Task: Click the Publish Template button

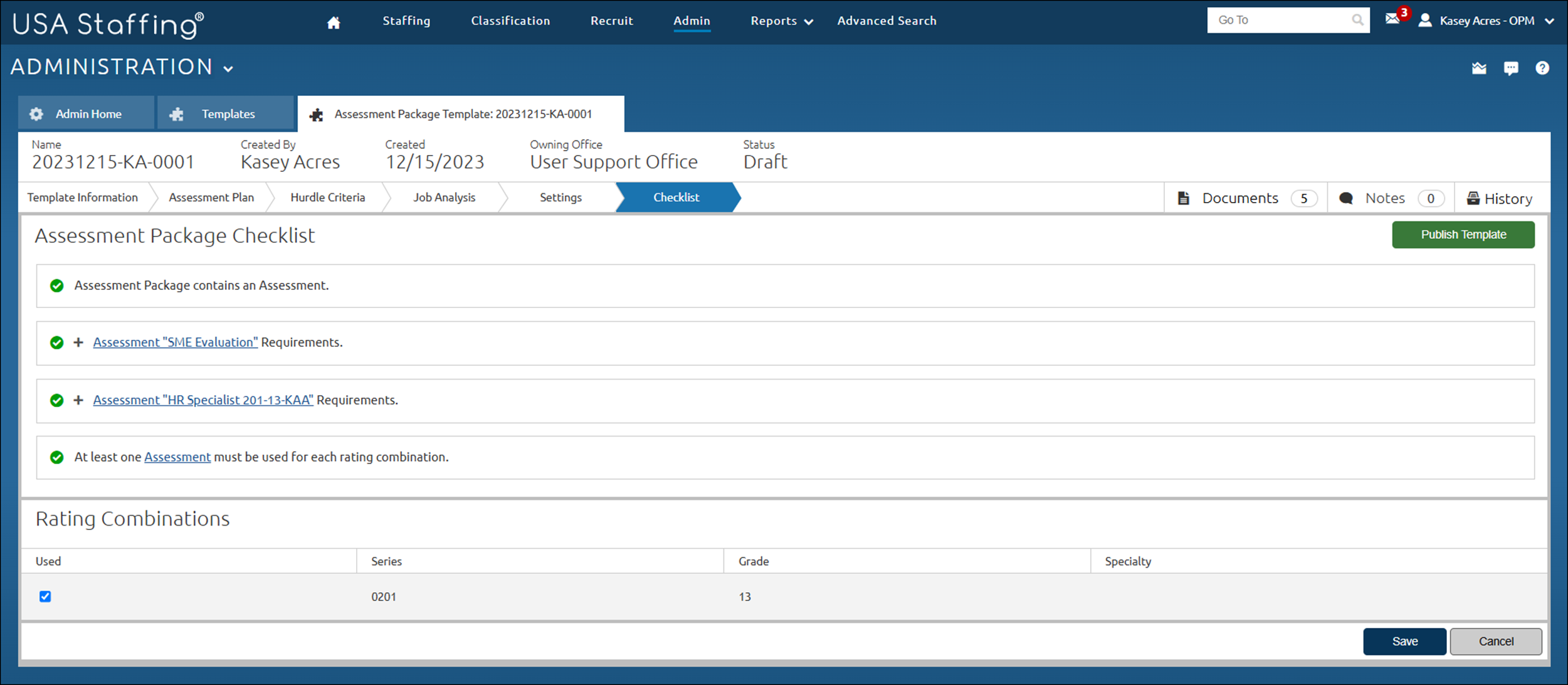Action: (1463, 235)
